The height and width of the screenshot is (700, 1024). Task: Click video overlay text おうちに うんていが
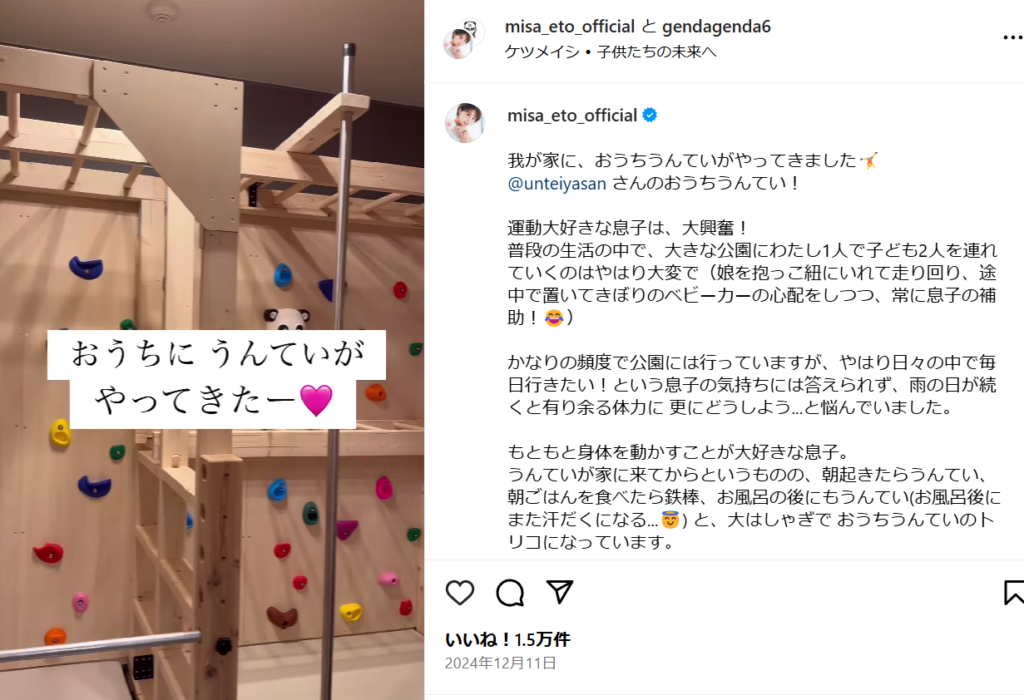coord(217,354)
